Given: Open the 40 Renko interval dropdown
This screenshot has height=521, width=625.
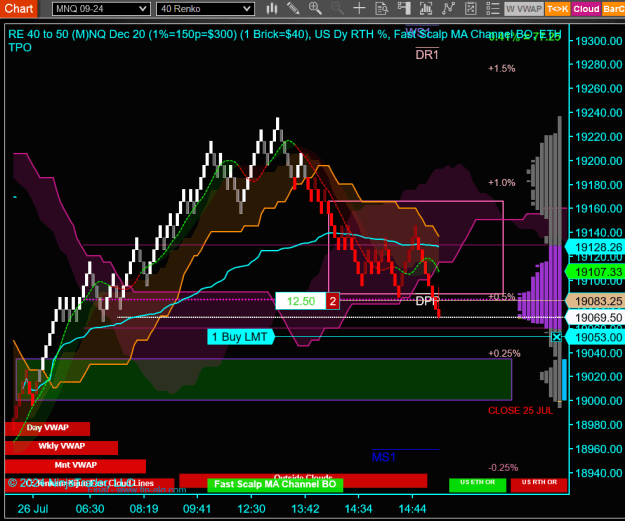Looking at the screenshot, I should tap(205, 9).
